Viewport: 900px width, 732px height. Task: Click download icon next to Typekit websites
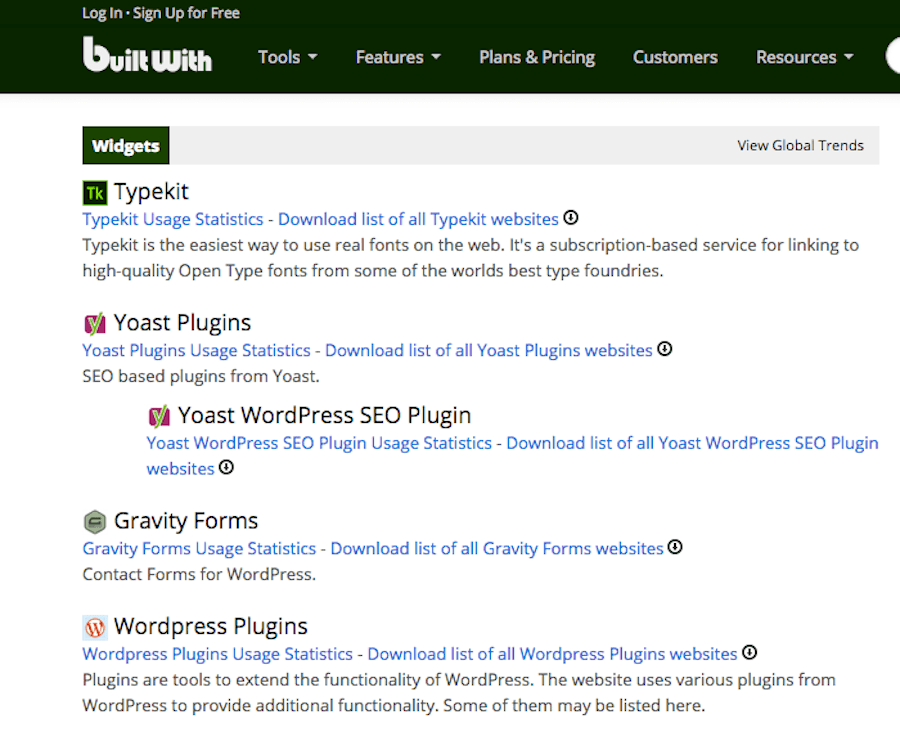(x=571, y=218)
